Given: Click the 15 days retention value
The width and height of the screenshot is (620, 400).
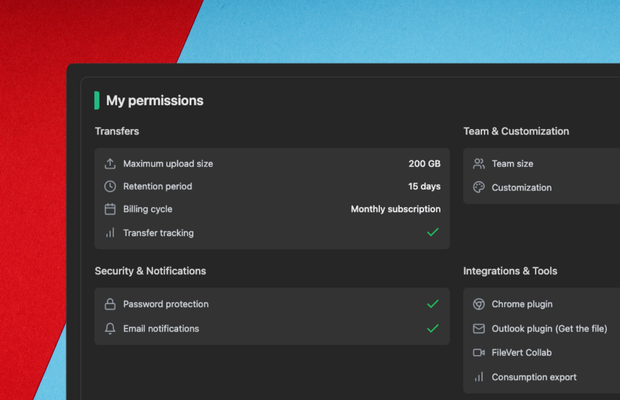Looking at the screenshot, I should [x=424, y=187].
